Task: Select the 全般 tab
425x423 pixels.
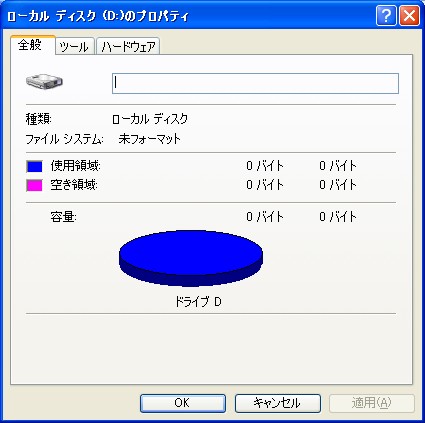Action: [x=32, y=45]
